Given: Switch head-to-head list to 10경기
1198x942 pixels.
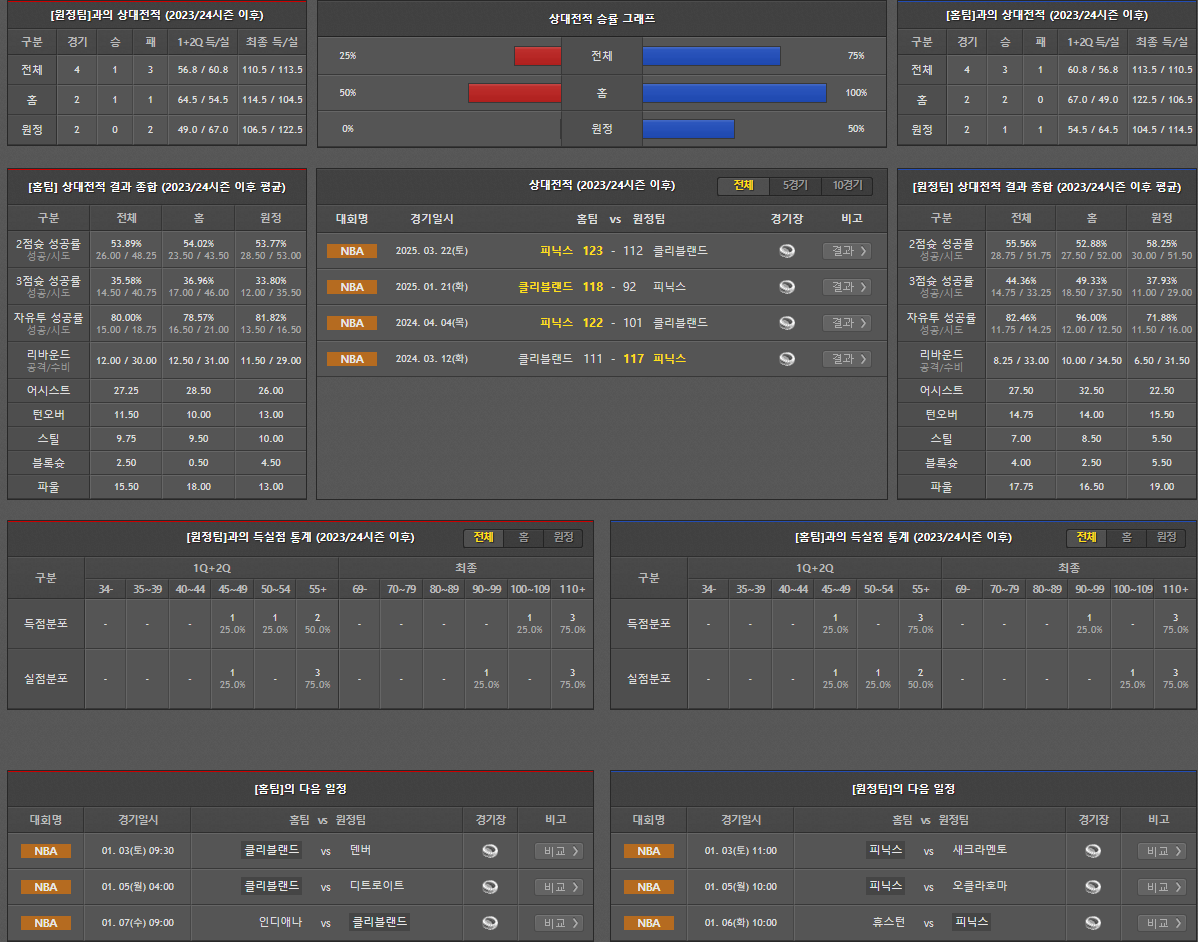Looking at the screenshot, I should (846, 186).
